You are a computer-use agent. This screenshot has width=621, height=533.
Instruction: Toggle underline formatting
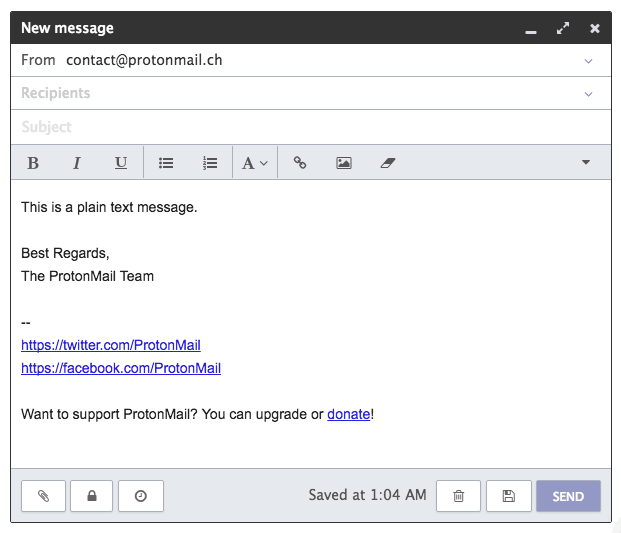click(x=121, y=163)
